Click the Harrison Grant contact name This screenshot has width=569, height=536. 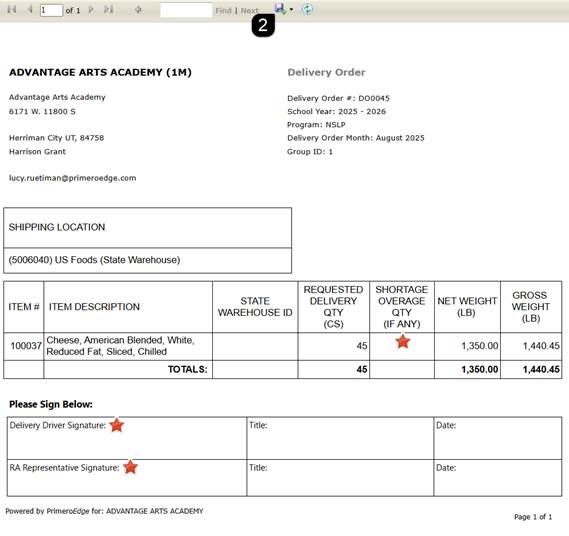[x=37, y=151]
